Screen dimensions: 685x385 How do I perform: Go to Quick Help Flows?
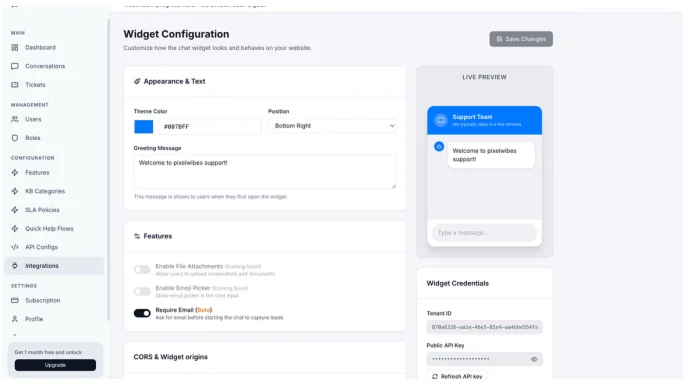pos(49,229)
